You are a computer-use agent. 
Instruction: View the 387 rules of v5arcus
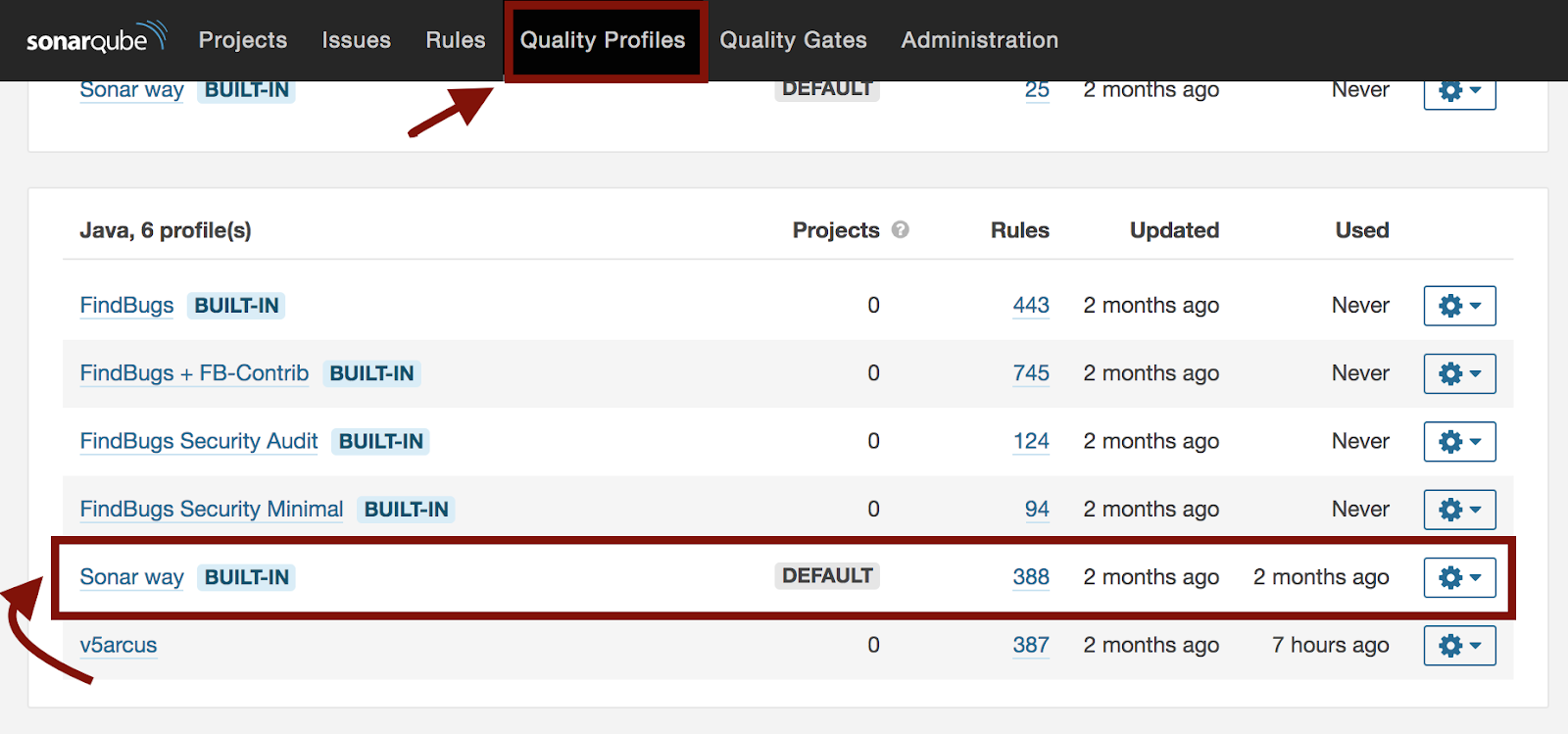point(1031,645)
